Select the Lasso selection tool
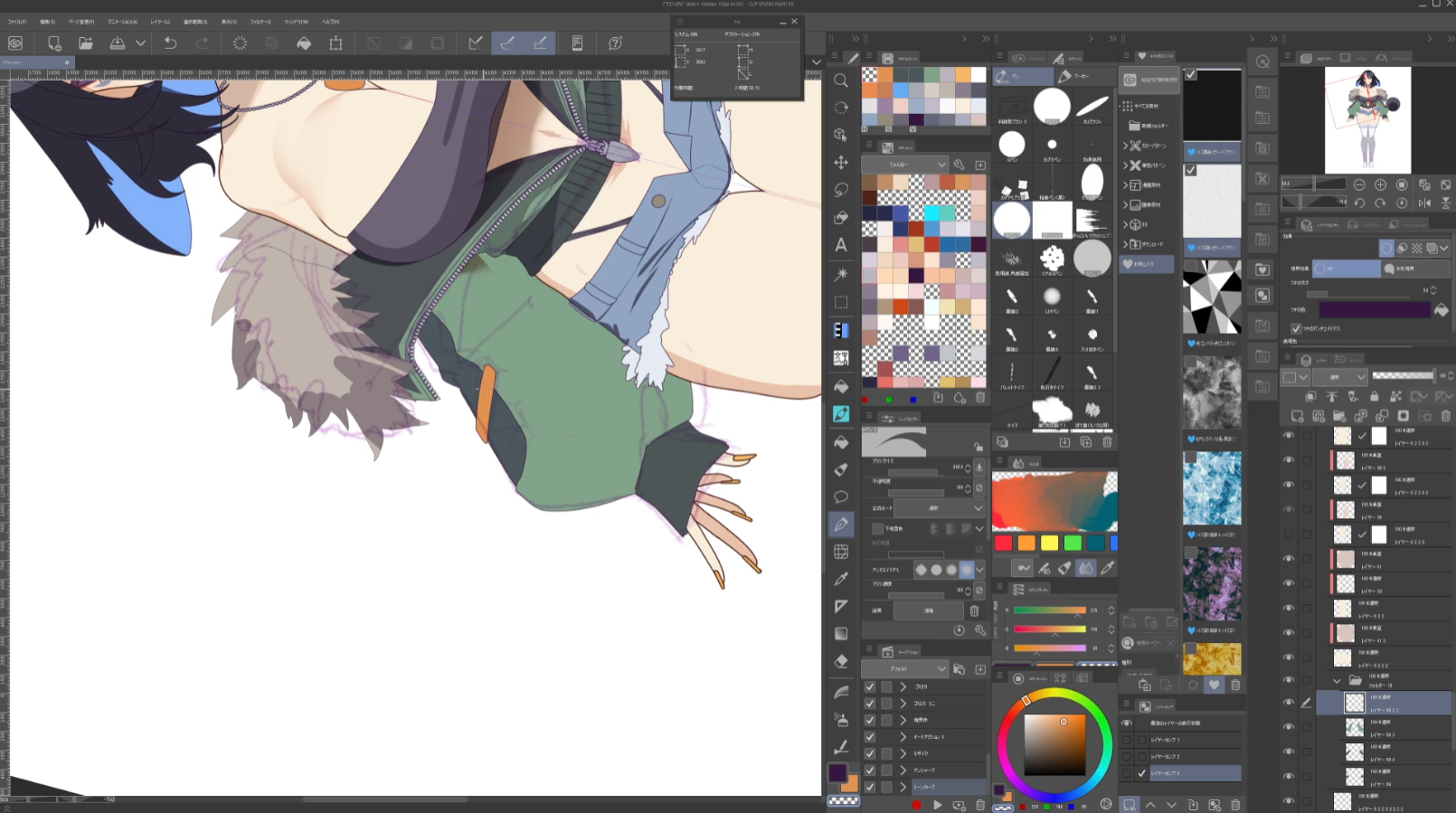 point(841,190)
